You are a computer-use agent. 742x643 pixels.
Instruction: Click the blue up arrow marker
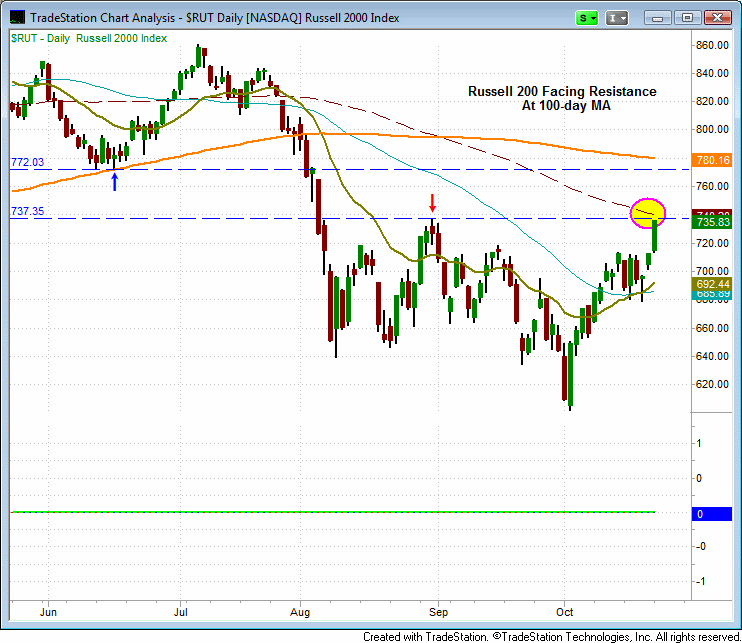click(x=115, y=182)
